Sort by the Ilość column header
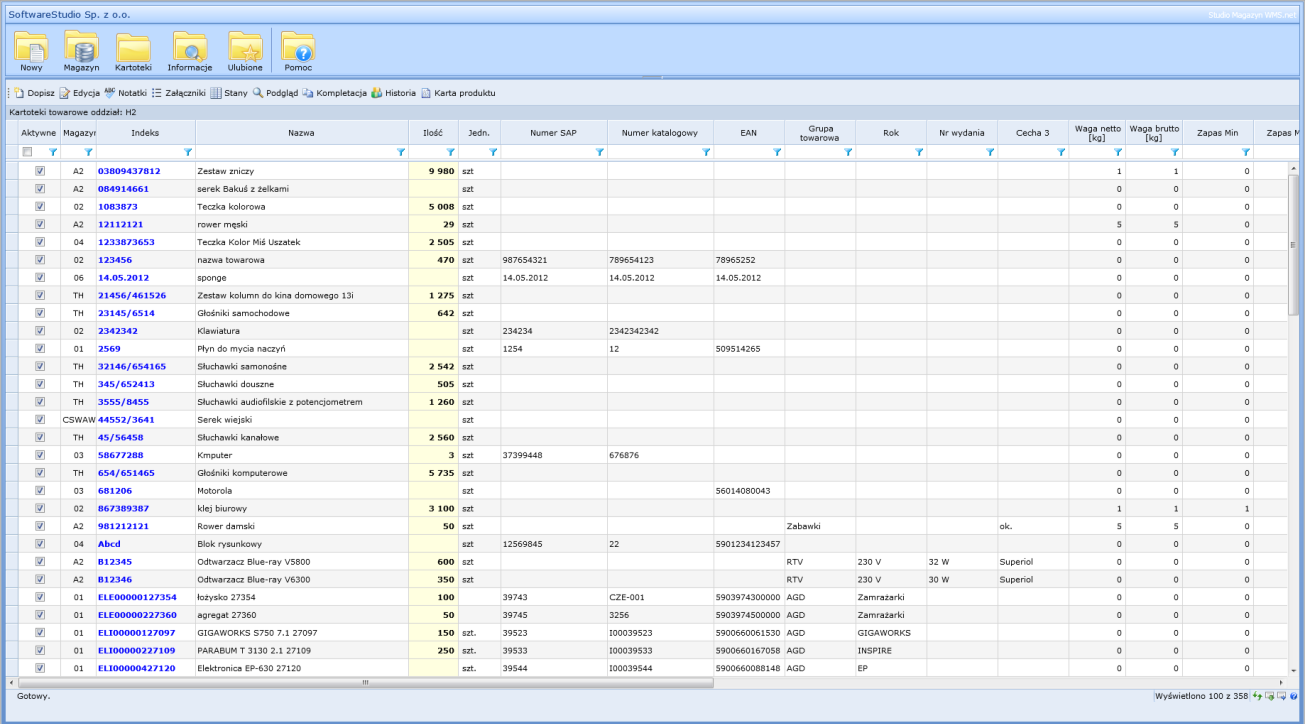 (433, 132)
